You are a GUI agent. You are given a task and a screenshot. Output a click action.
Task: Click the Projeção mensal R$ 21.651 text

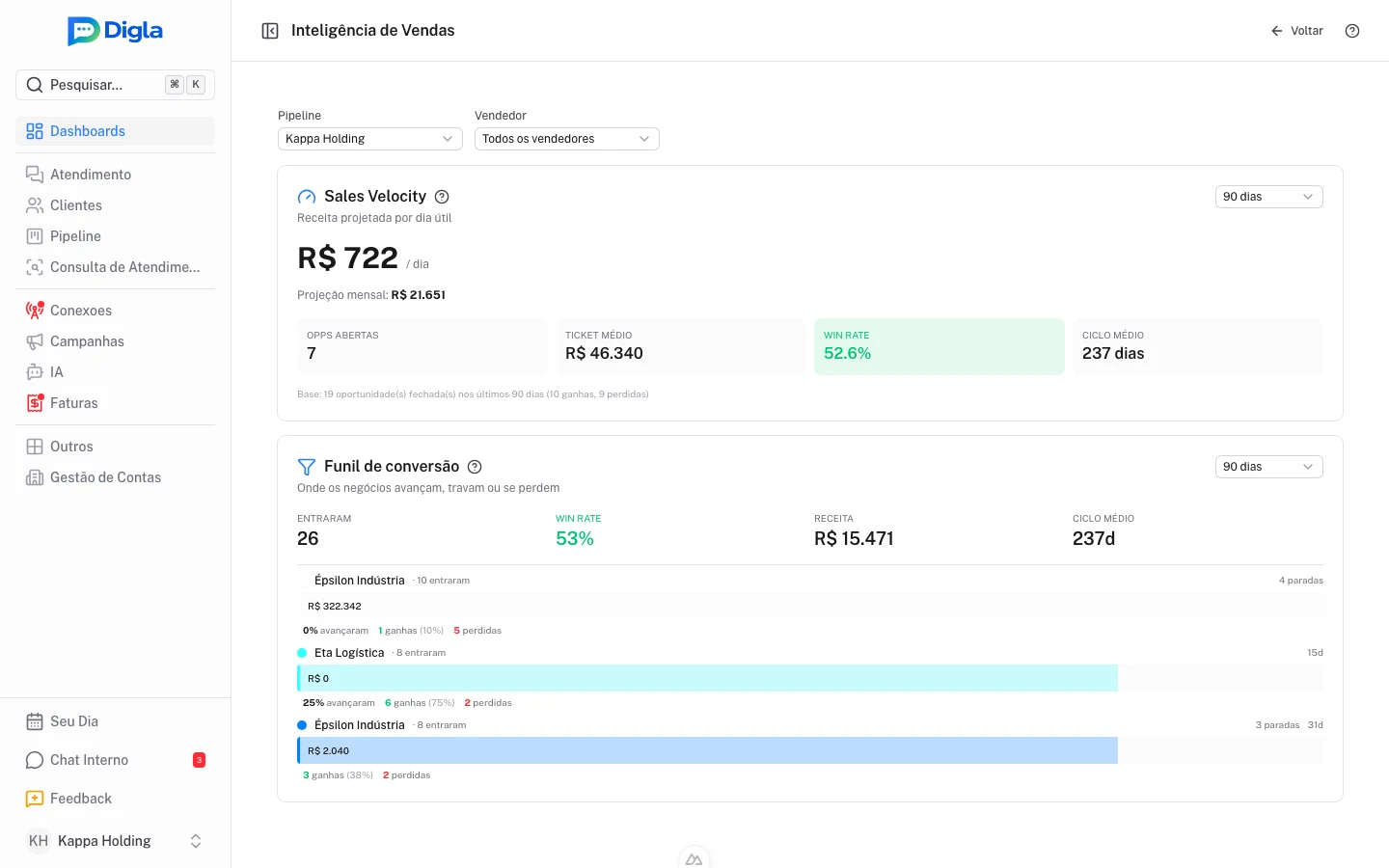(371, 295)
